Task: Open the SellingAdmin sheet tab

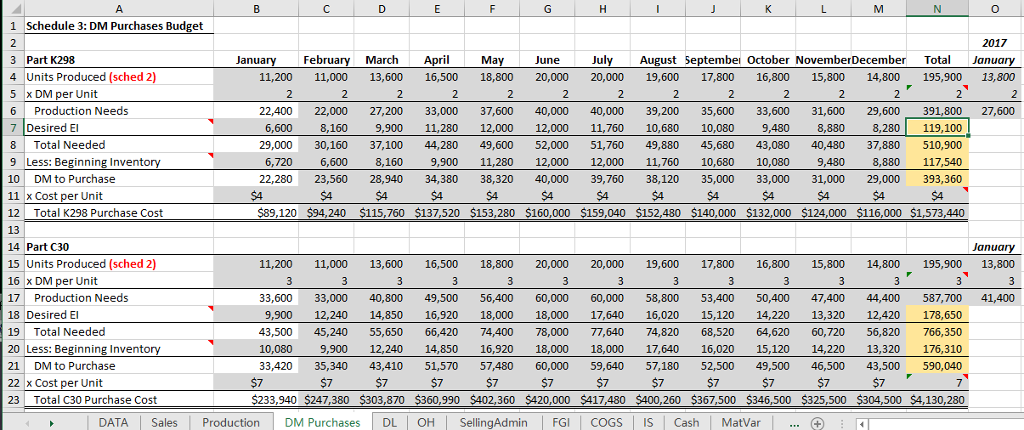Action: click(x=493, y=423)
